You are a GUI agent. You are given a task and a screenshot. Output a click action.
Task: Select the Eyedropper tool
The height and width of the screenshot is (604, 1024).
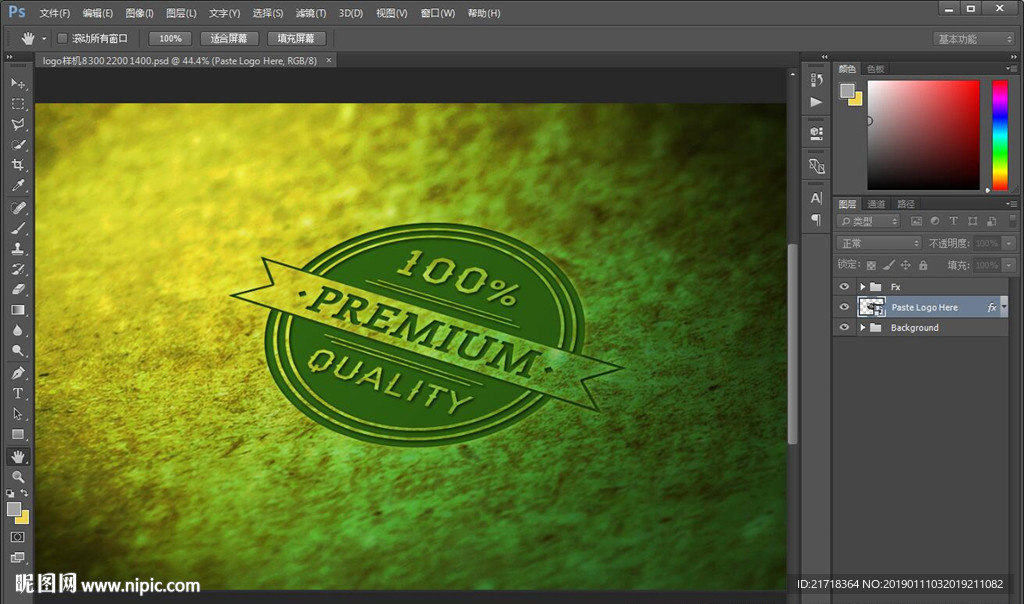point(18,187)
